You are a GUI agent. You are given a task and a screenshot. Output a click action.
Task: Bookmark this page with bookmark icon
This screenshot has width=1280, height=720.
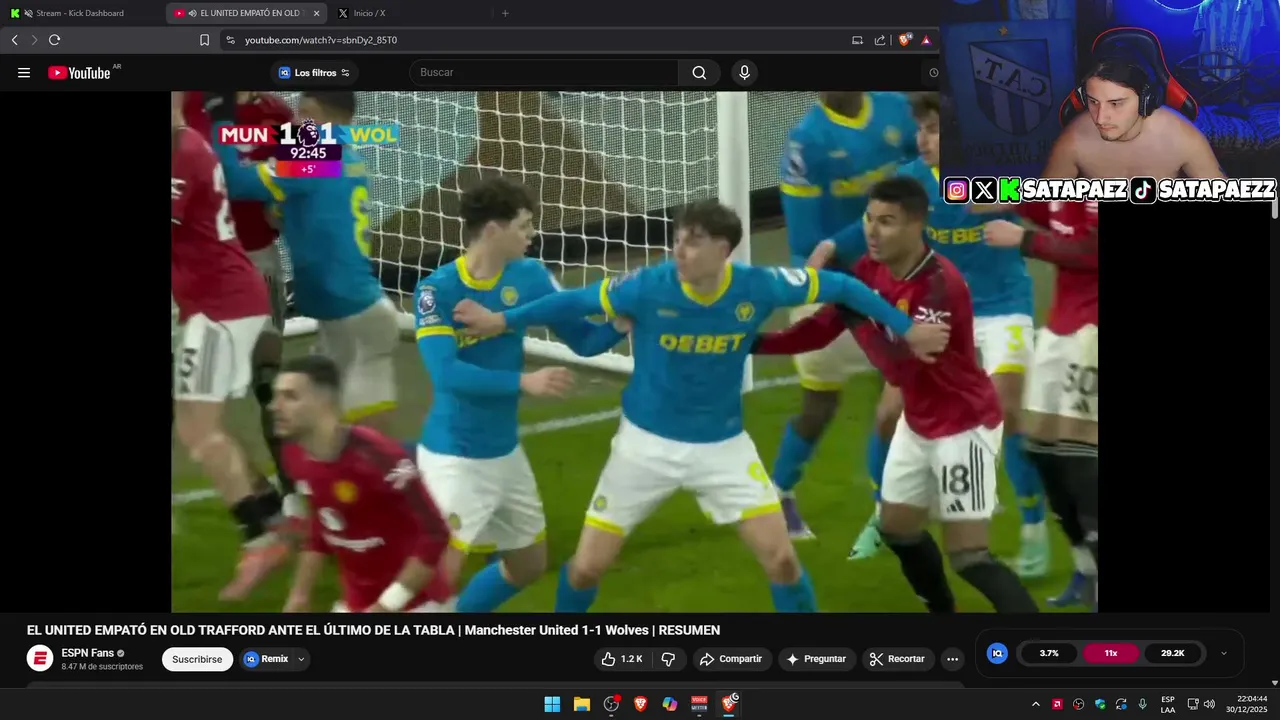click(x=204, y=40)
